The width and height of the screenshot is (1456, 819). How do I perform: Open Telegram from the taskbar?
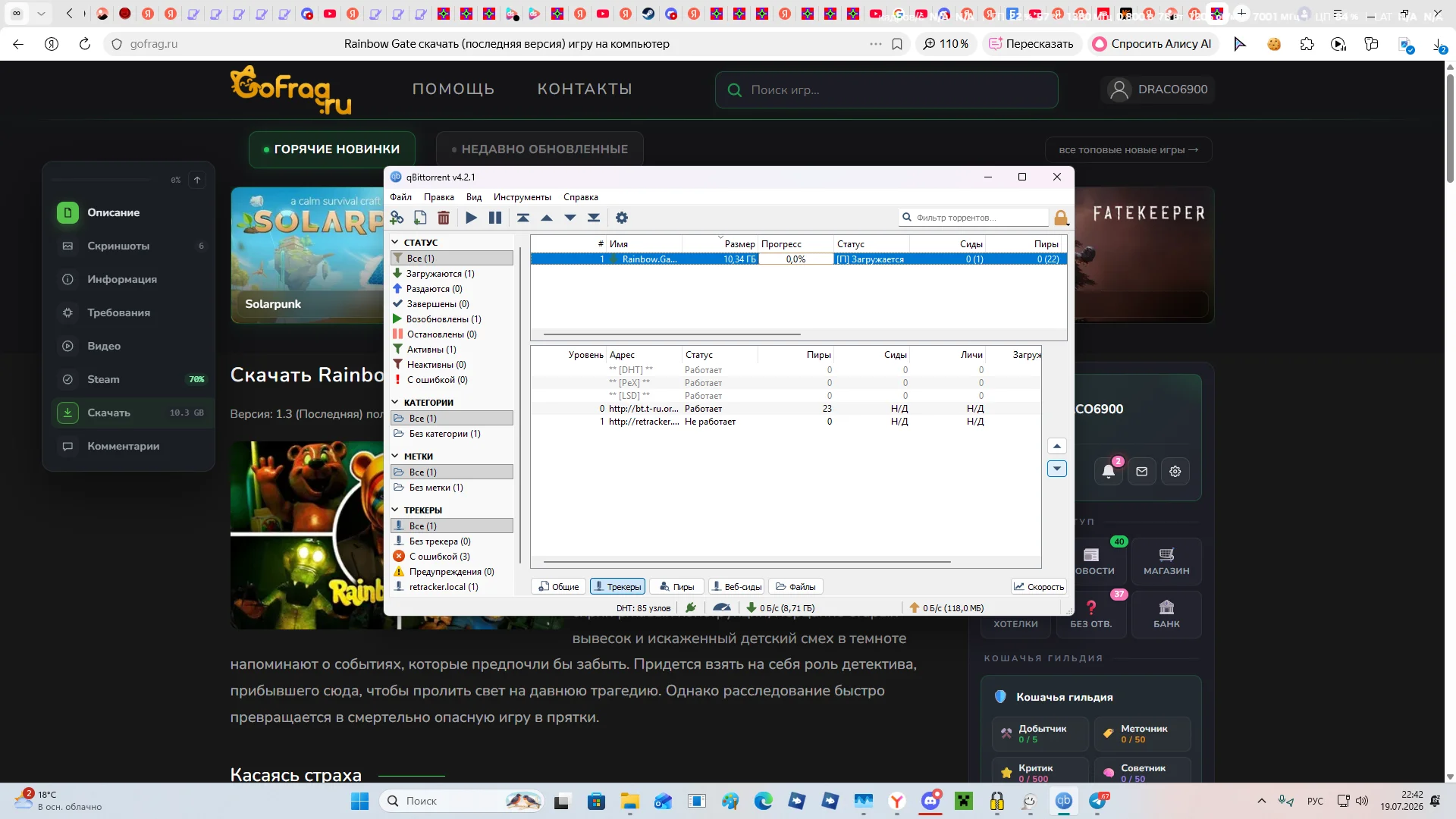(1097, 801)
